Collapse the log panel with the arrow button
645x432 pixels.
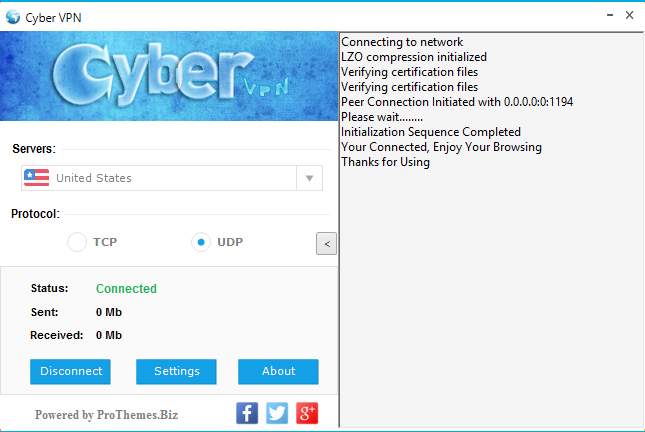327,244
